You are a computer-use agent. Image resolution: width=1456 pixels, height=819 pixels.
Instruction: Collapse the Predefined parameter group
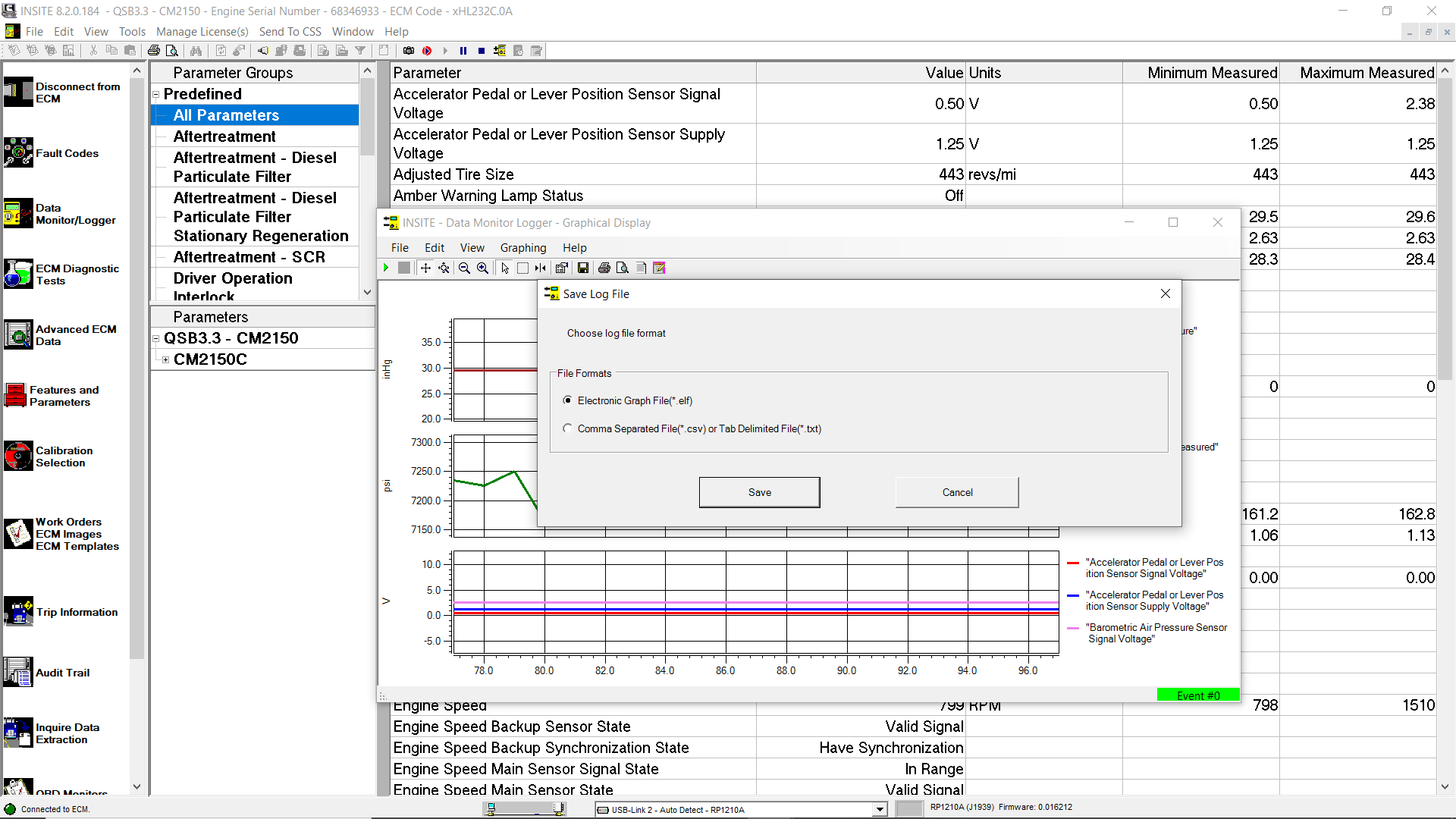(156, 94)
